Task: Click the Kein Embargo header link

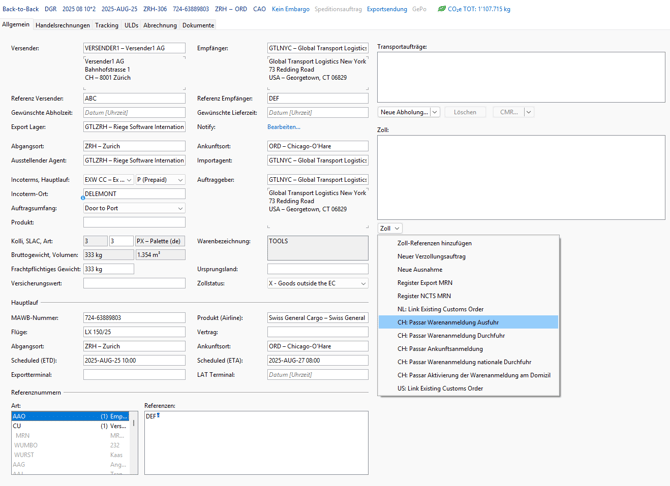Action: coord(291,9)
